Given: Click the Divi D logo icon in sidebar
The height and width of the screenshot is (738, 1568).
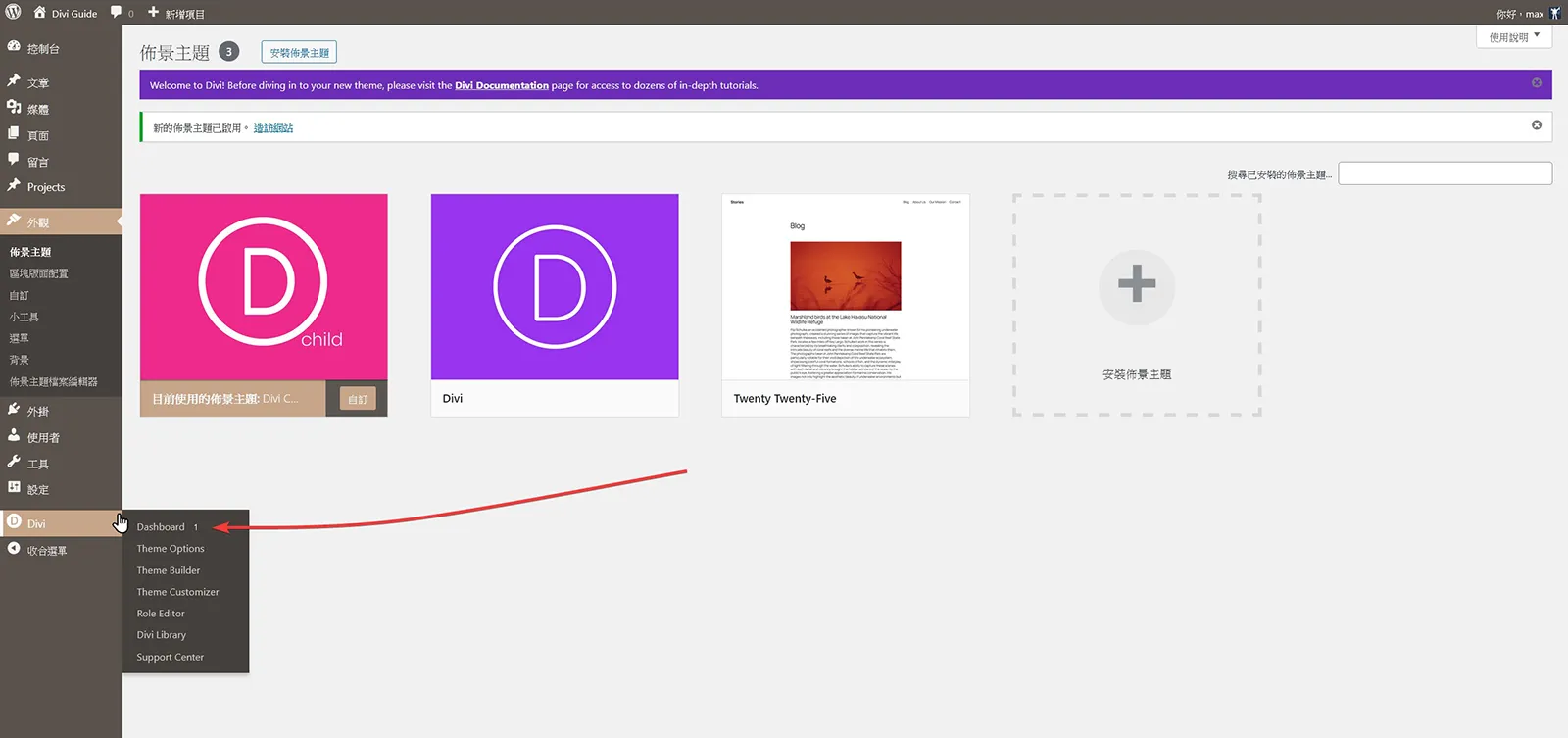Looking at the screenshot, I should point(14,522).
